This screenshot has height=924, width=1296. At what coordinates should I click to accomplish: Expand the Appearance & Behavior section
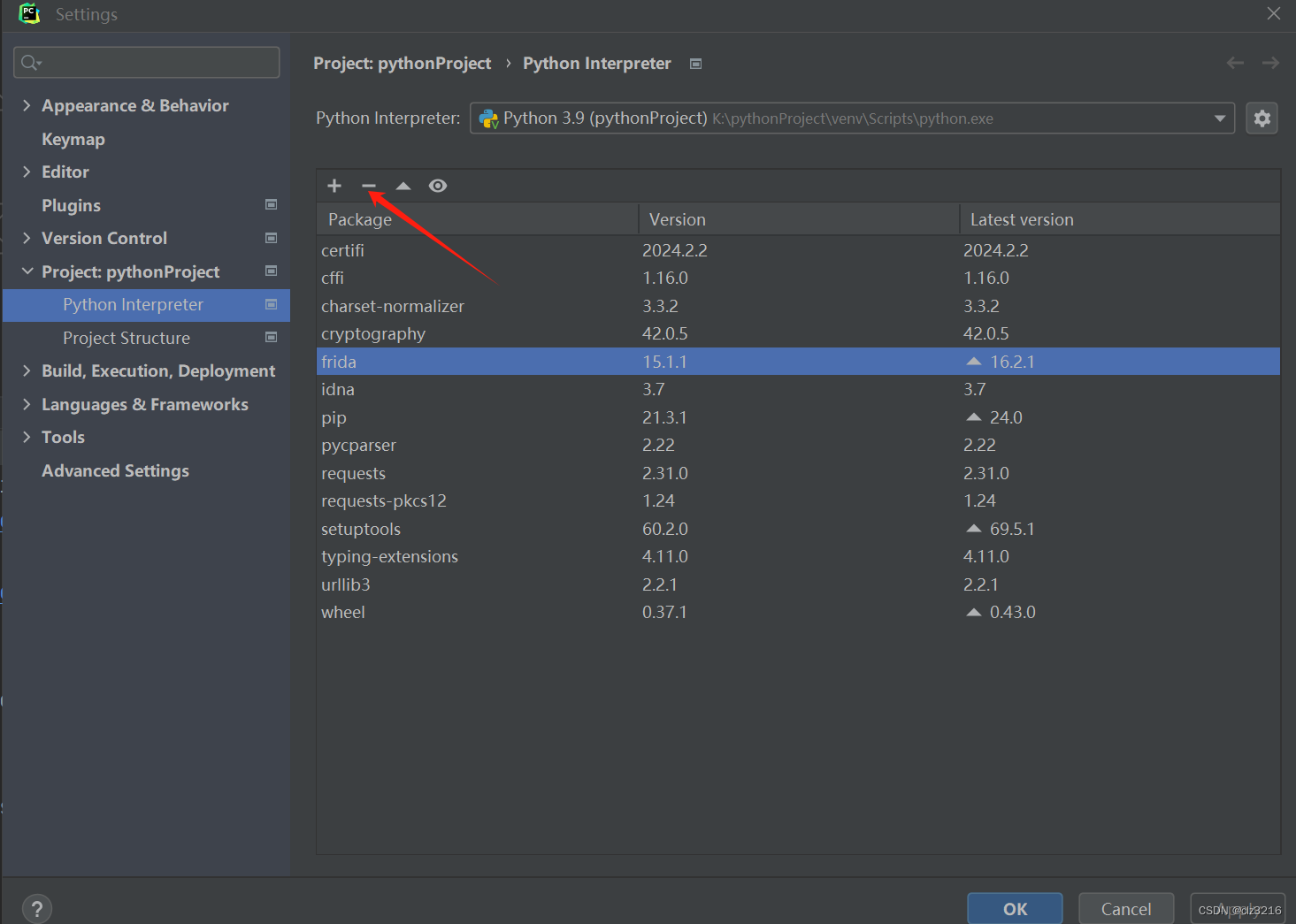27,105
